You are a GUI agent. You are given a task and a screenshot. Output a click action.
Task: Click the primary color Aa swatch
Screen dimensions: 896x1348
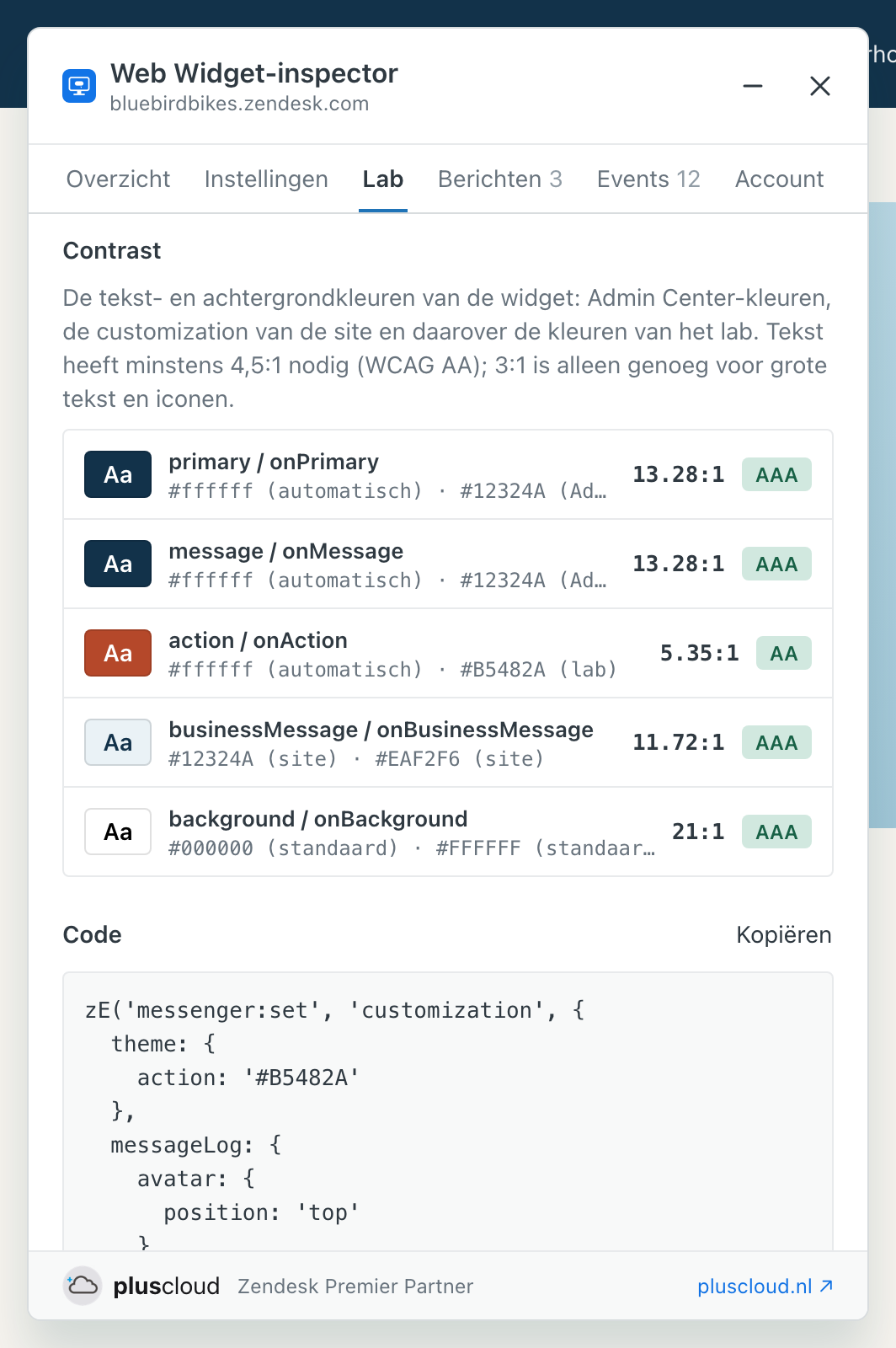118,474
